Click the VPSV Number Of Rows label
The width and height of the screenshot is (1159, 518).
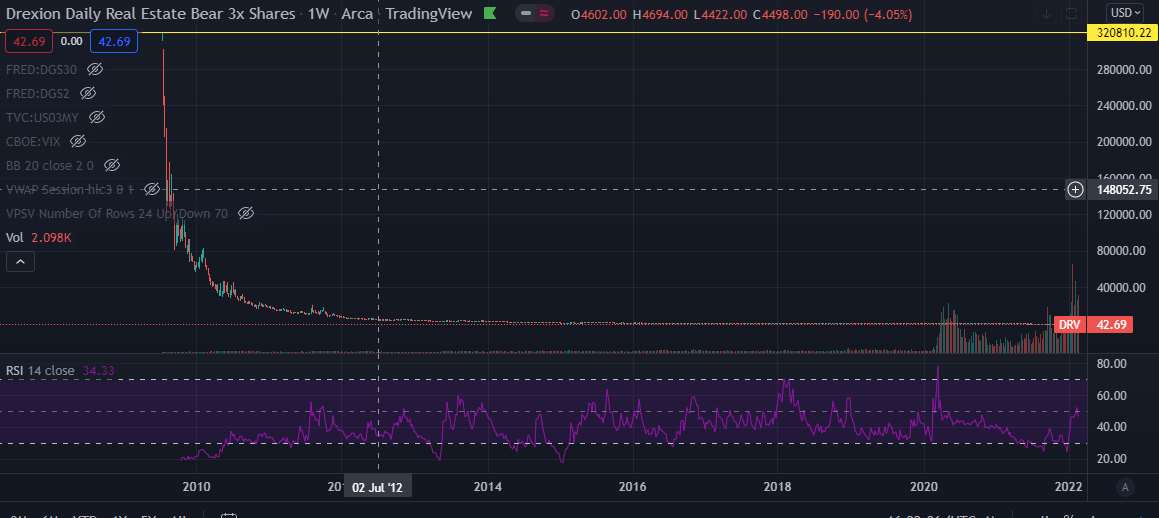[x=118, y=214]
